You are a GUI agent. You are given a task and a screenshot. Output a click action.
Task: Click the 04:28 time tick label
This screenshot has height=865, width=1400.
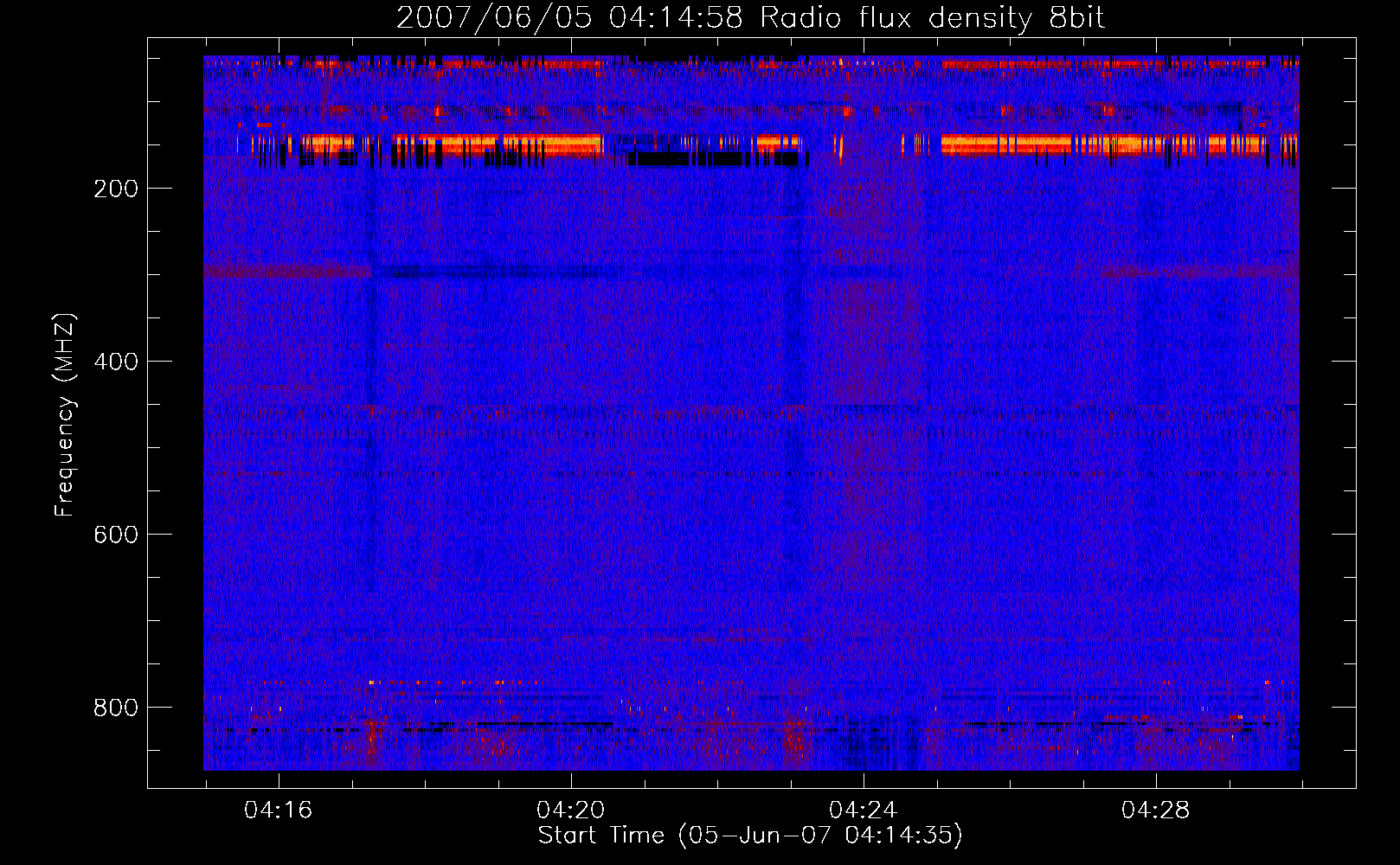[1155, 811]
